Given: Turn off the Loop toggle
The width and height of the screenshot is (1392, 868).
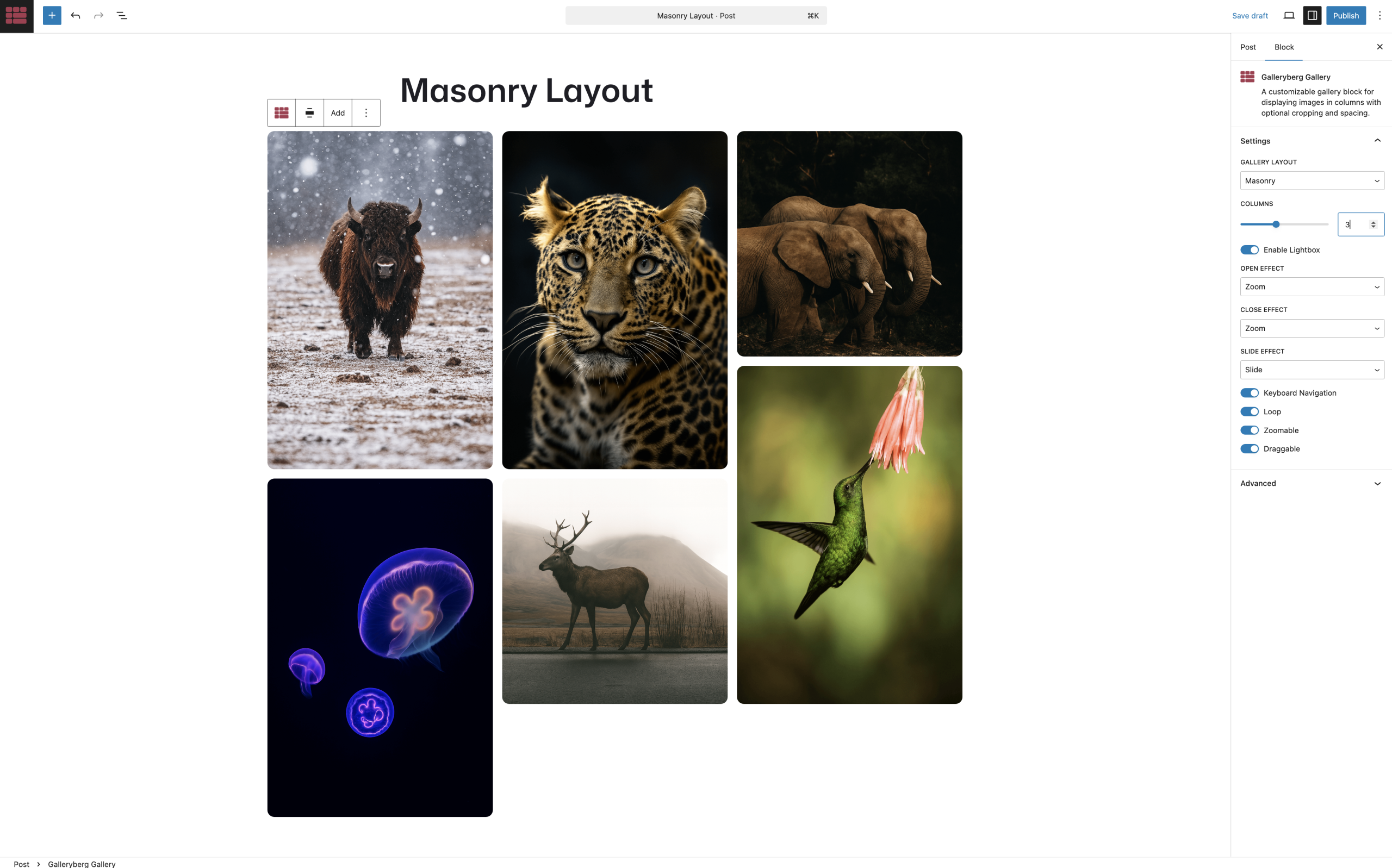Looking at the screenshot, I should pos(1250,411).
